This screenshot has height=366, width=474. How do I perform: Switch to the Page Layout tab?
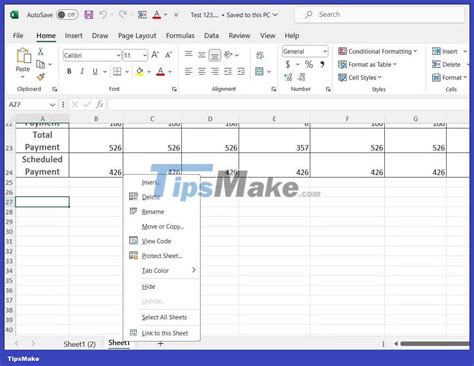[x=137, y=36]
